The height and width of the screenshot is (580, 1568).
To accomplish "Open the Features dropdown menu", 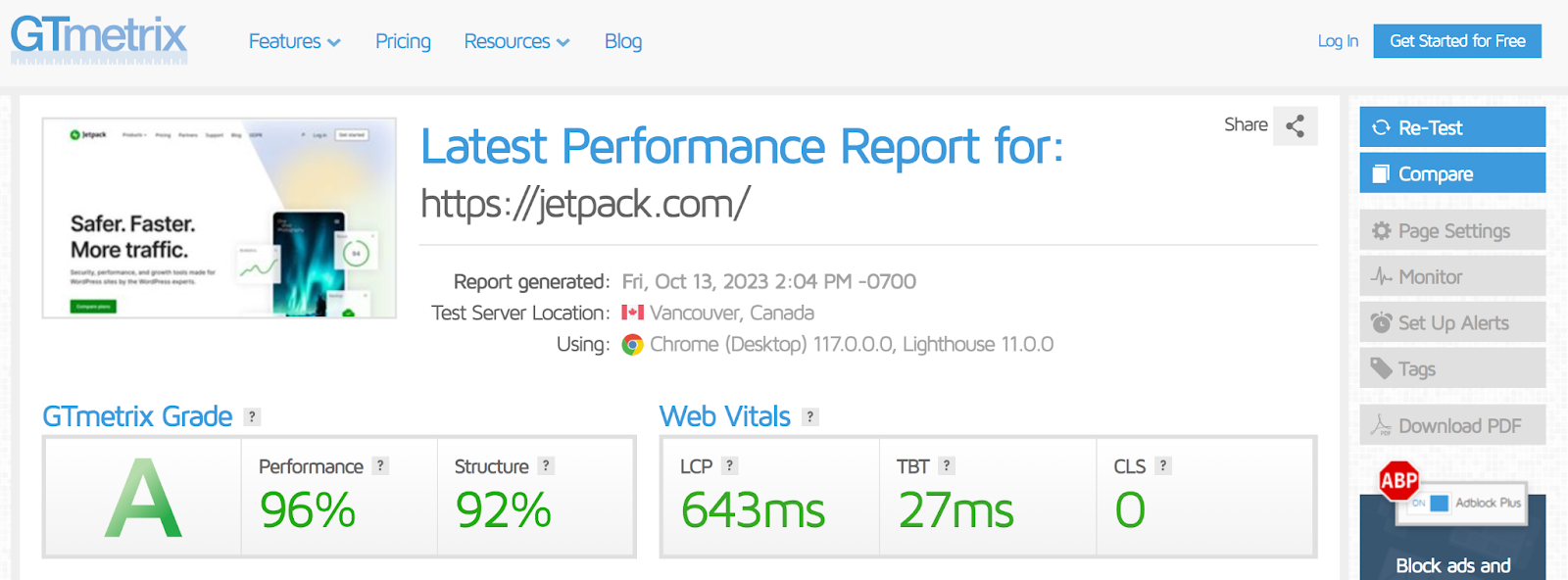I will [294, 41].
